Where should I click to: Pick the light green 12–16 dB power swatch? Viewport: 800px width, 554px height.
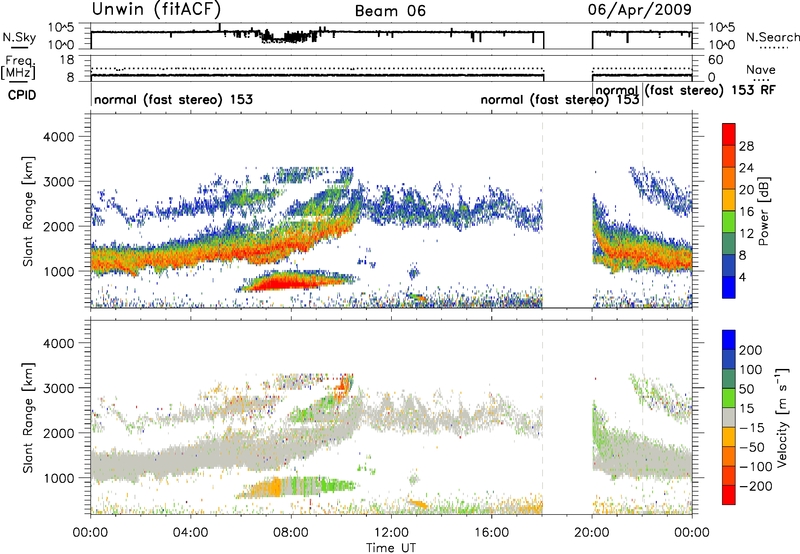(729, 222)
